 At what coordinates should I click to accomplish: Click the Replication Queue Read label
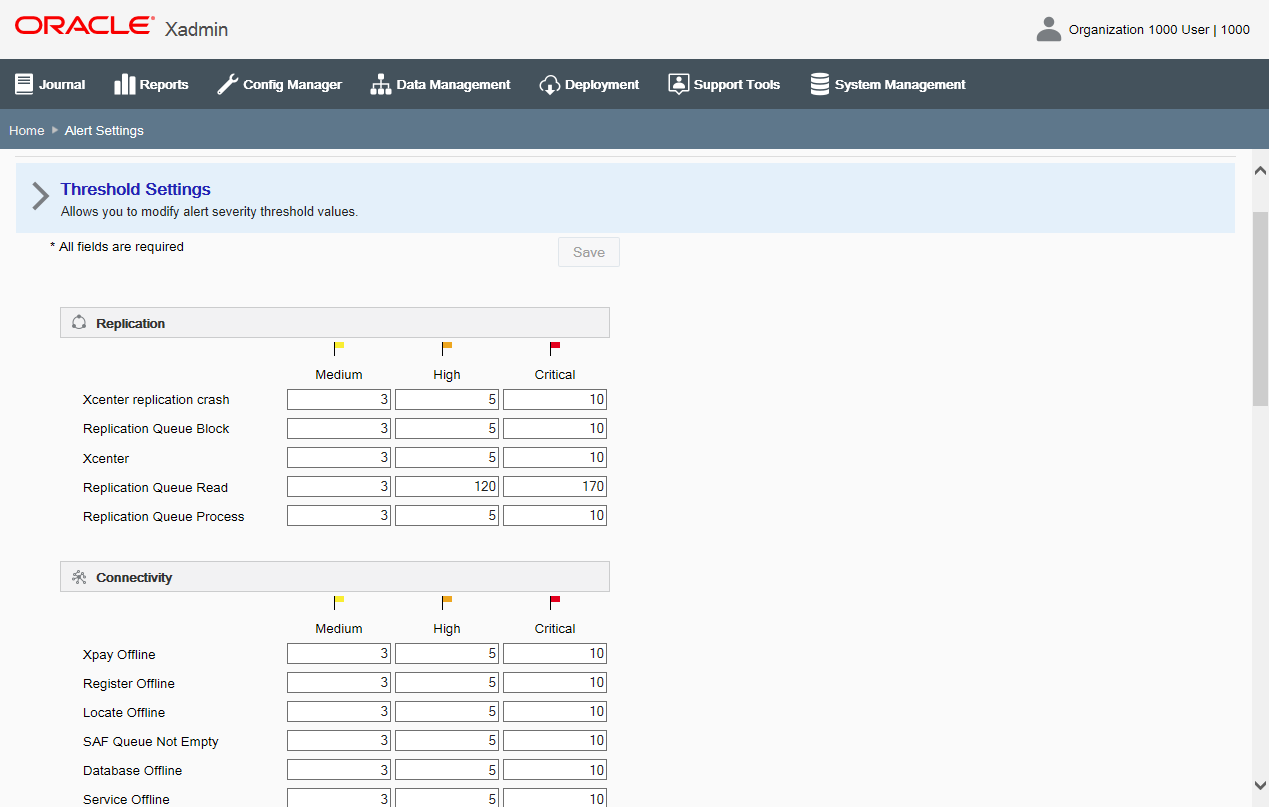tap(155, 488)
